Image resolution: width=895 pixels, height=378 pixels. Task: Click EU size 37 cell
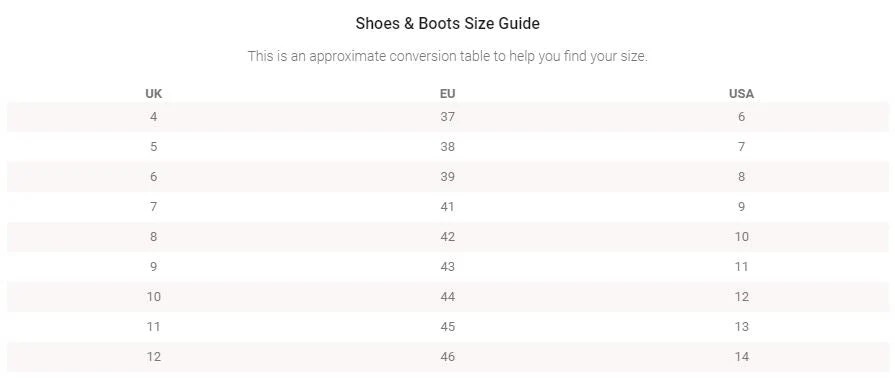(x=448, y=117)
